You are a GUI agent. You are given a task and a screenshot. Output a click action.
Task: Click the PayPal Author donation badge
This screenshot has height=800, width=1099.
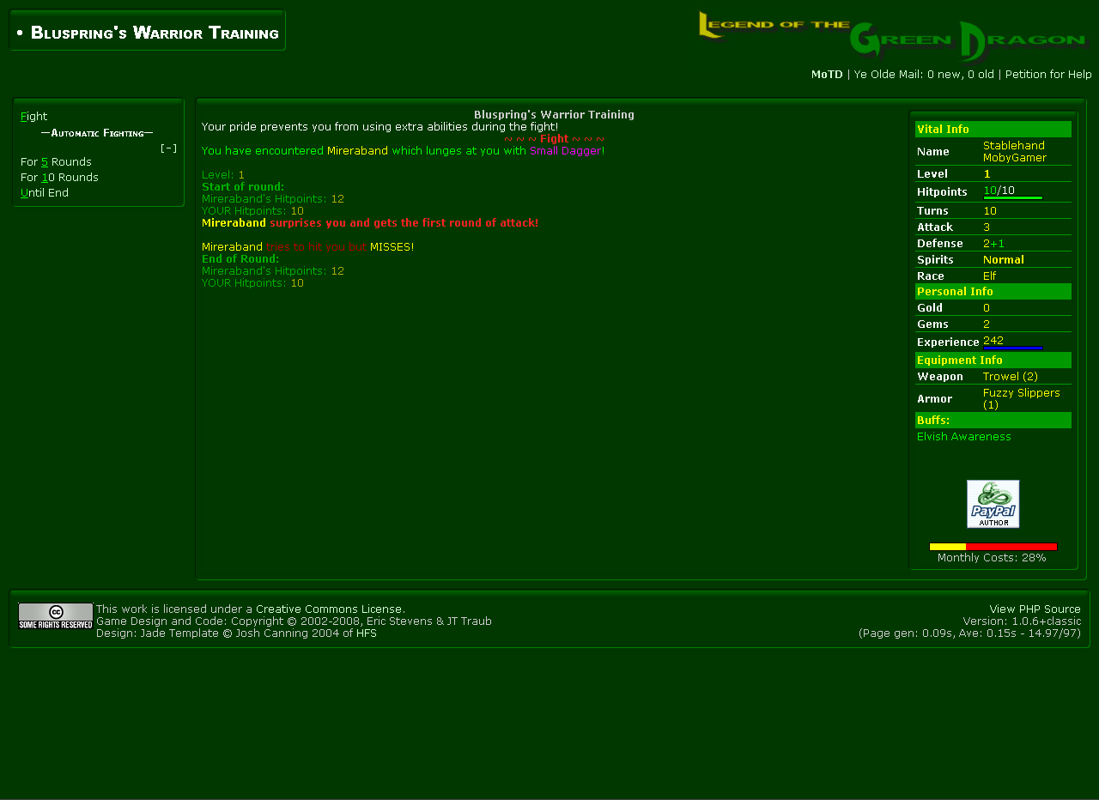[x=993, y=503]
